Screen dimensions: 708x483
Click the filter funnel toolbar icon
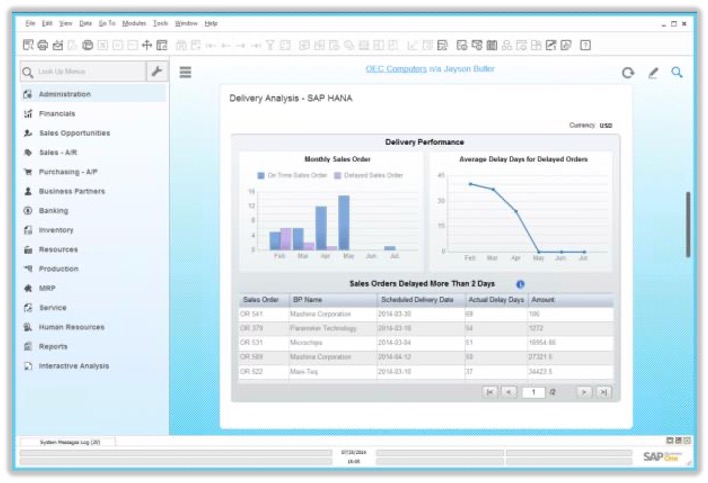(x=270, y=45)
